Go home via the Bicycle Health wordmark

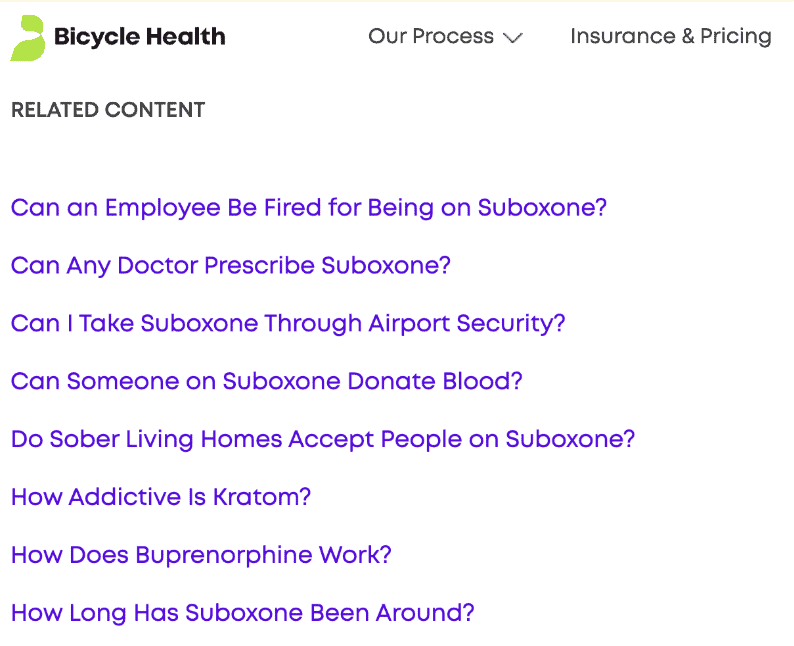[140, 37]
